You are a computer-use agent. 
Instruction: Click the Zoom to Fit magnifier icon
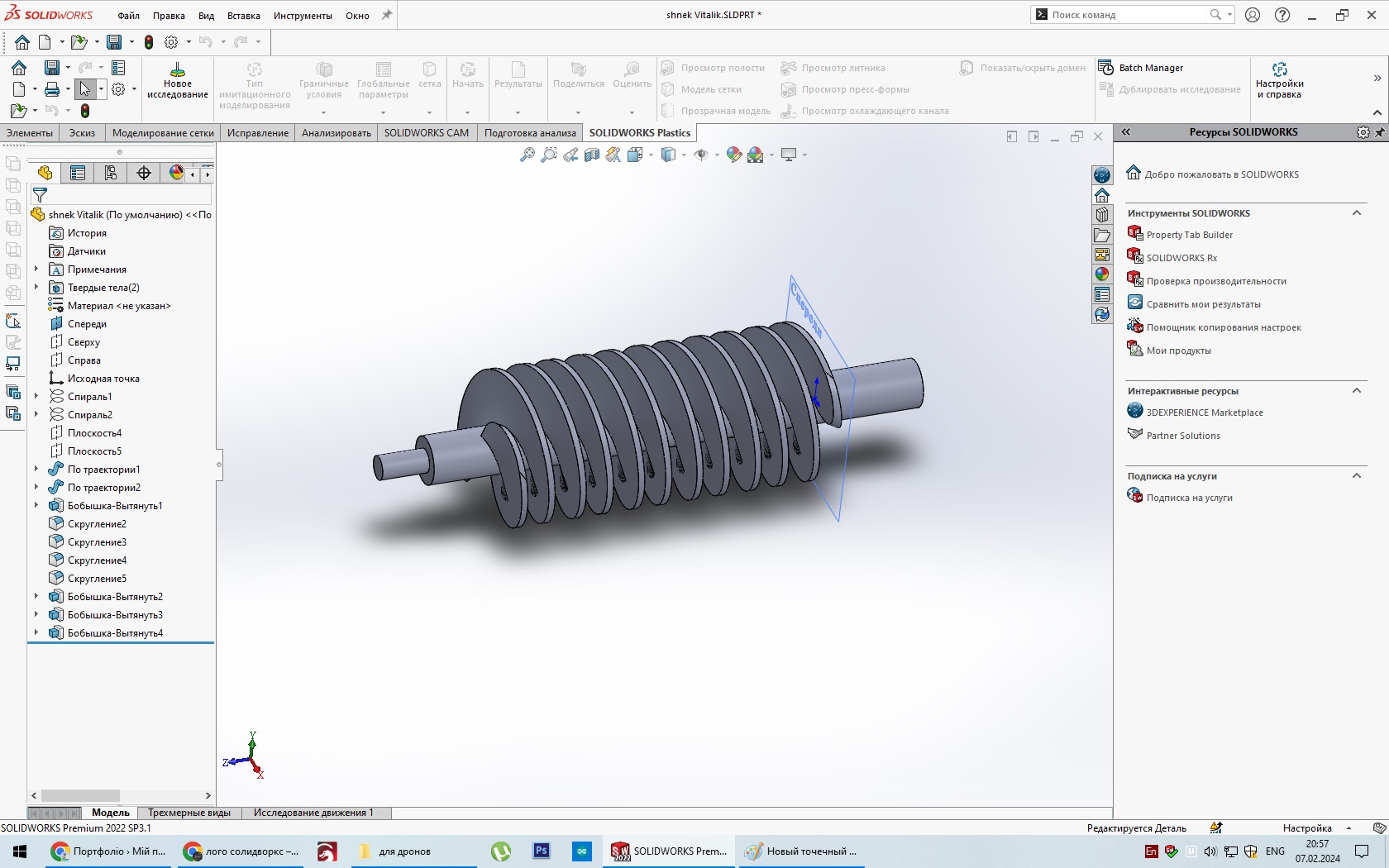(527, 155)
